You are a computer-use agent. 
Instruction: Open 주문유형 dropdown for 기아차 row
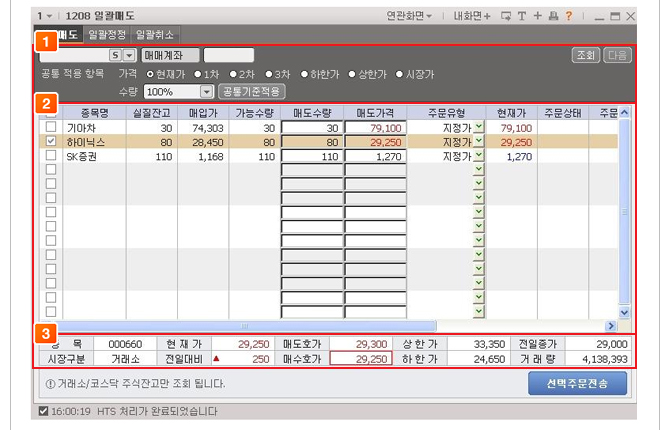click(479, 127)
